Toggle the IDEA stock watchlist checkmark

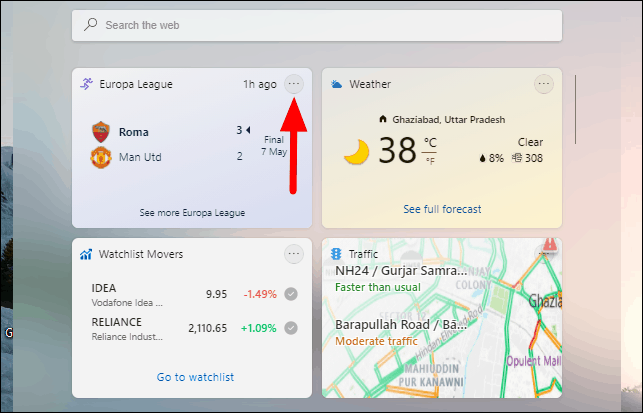(x=291, y=294)
